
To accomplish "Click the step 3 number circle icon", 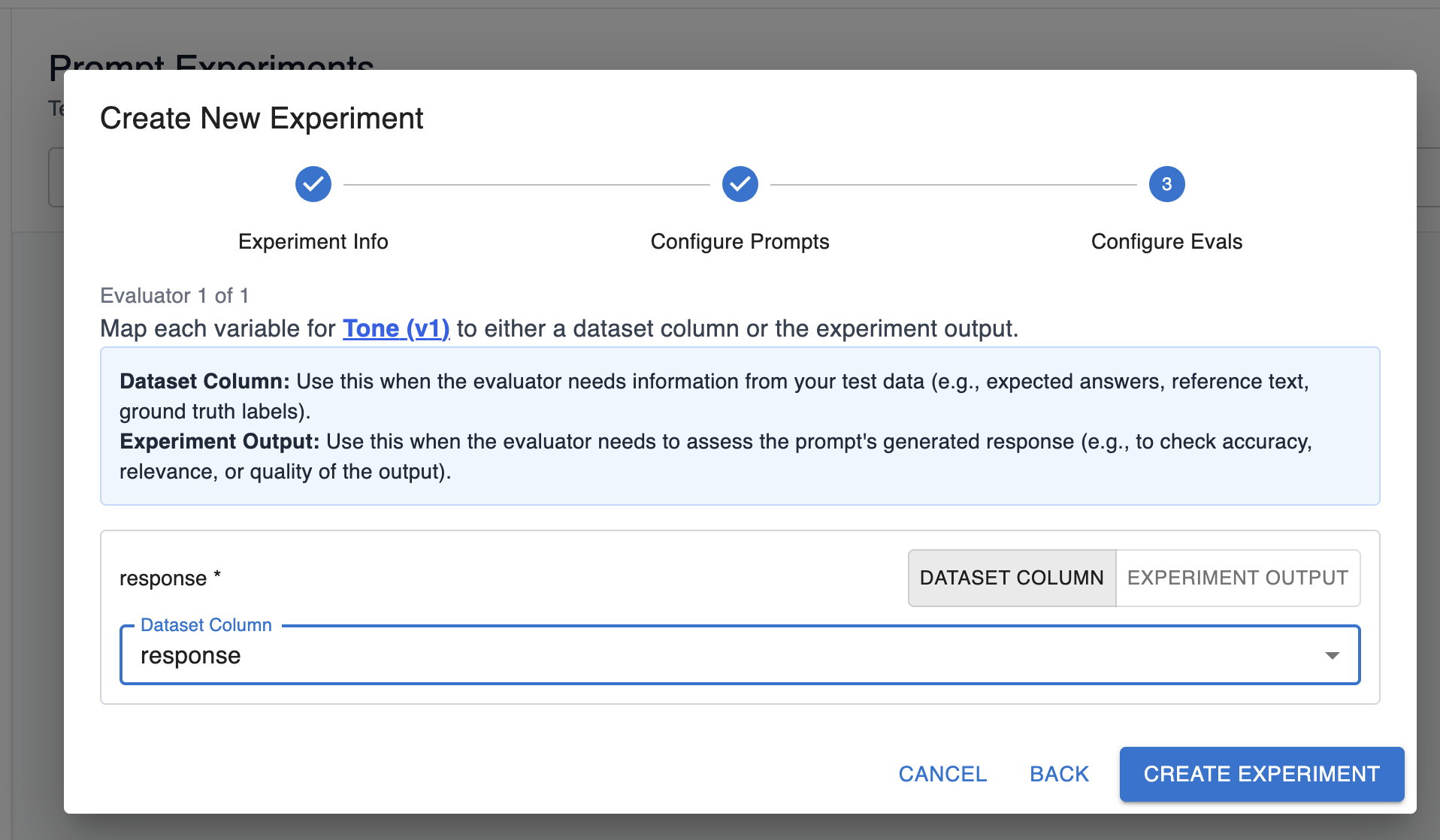I will point(1166,184).
